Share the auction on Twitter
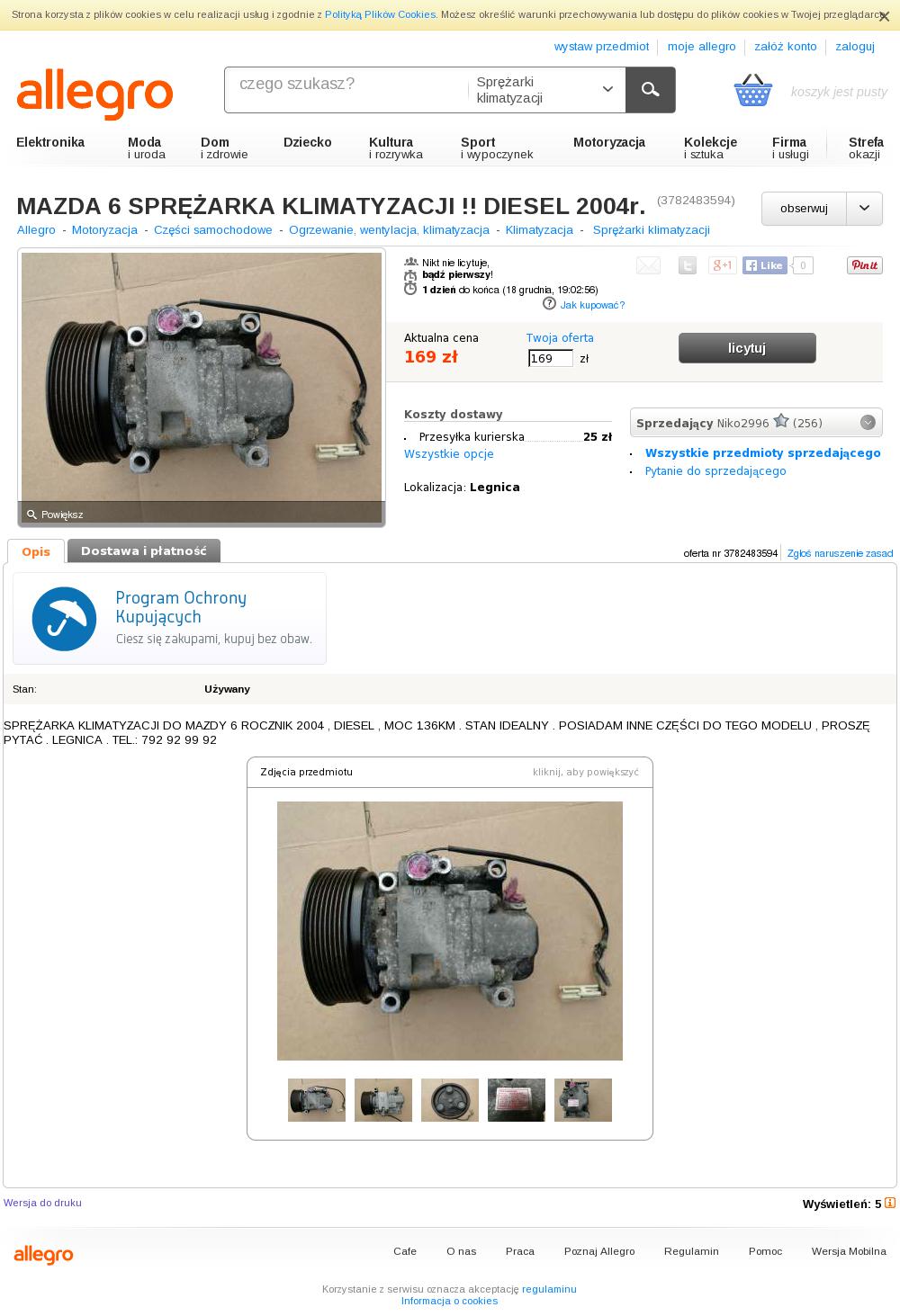The height and width of the screenshot is (1316, 900). 688,265
